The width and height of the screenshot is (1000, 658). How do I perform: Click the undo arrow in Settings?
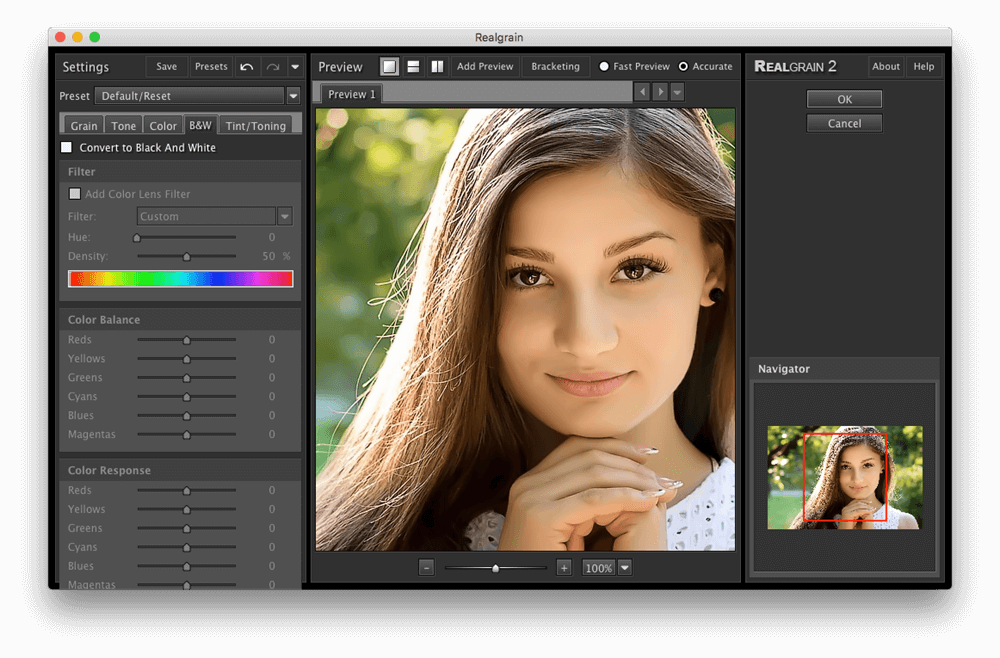pos(247,67)
